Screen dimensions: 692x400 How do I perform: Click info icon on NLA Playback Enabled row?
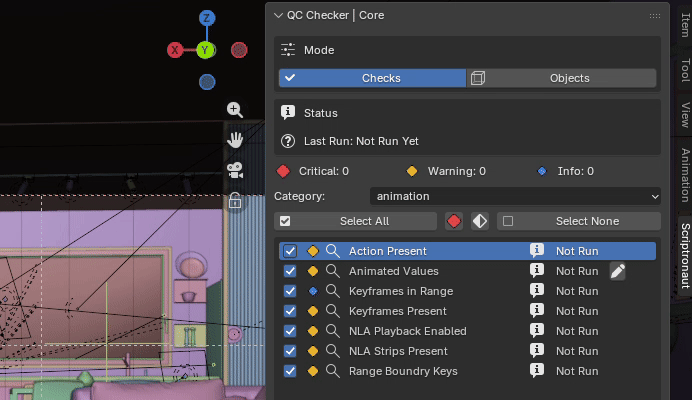[x=537, y=331]
